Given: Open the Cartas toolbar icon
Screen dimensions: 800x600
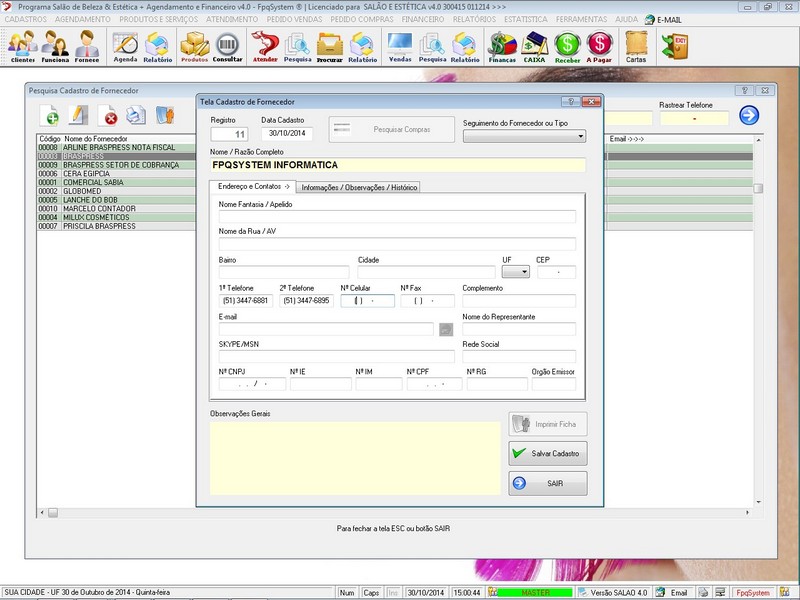Looking at the screenshot, I should click(636, 46).
